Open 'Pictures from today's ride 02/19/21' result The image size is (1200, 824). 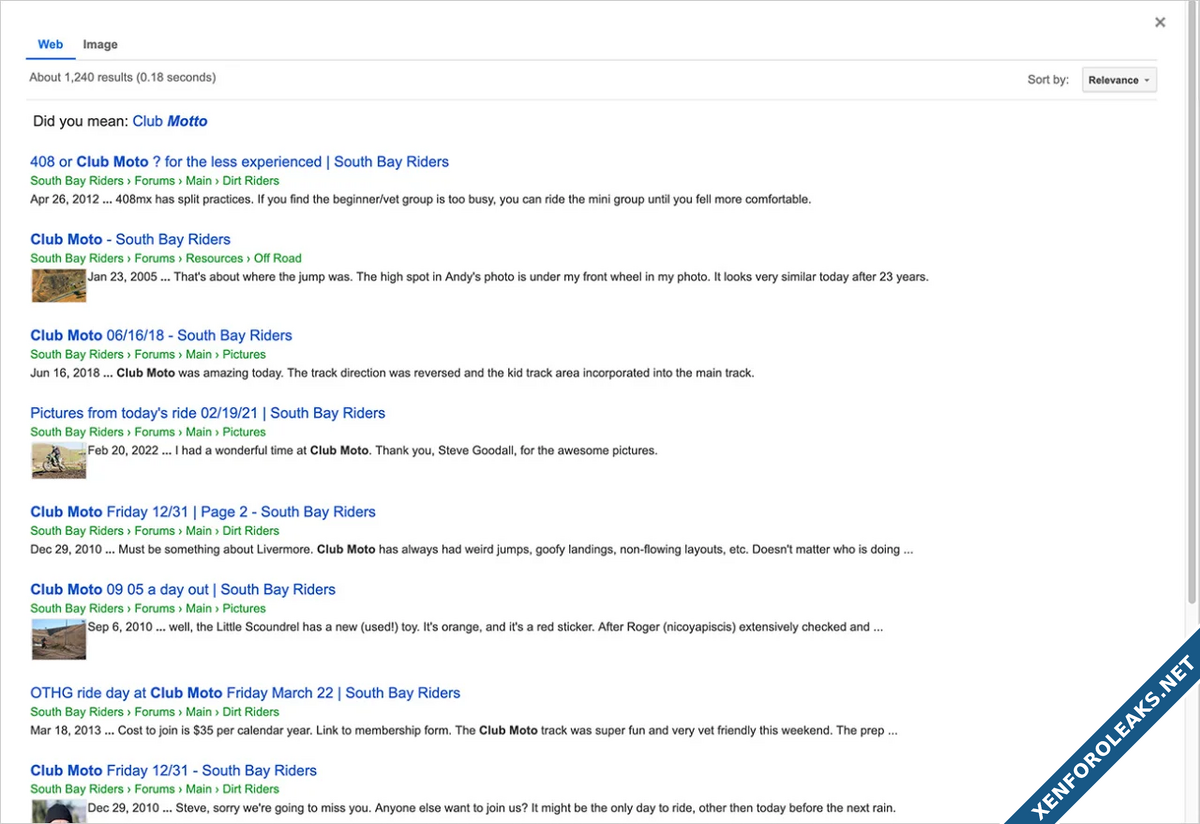[207, 413]
